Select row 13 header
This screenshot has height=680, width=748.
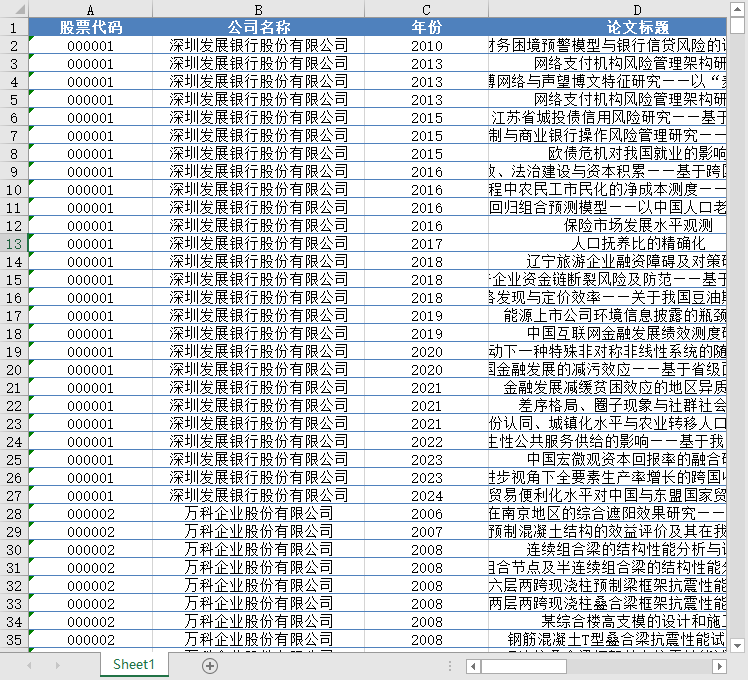(x=14, y=244)
